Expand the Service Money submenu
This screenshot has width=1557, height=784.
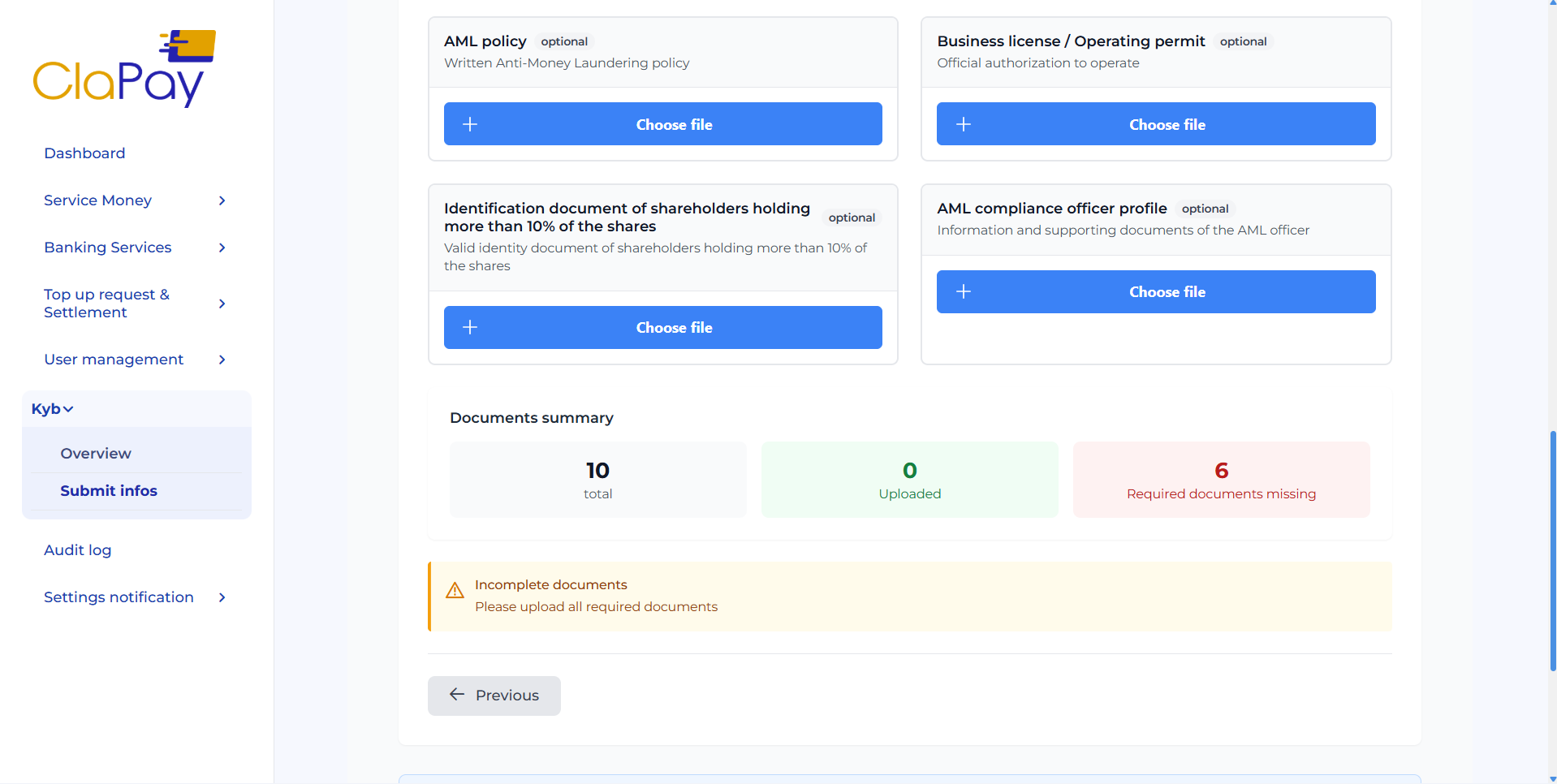pyautogui.click(x=222, y=200)
